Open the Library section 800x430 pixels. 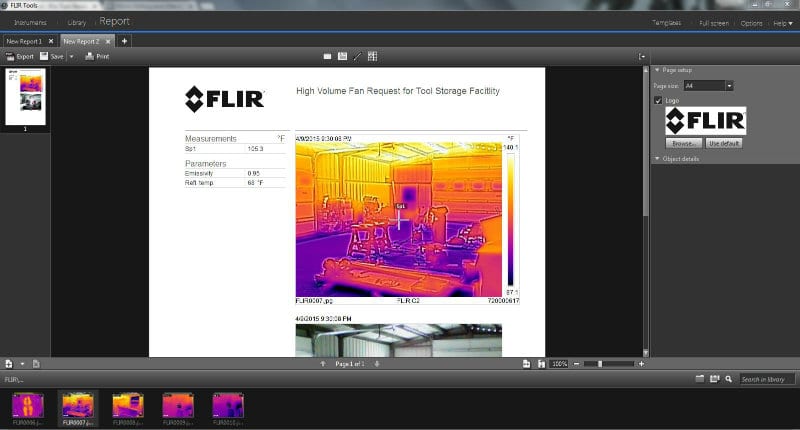coord(78,22)
